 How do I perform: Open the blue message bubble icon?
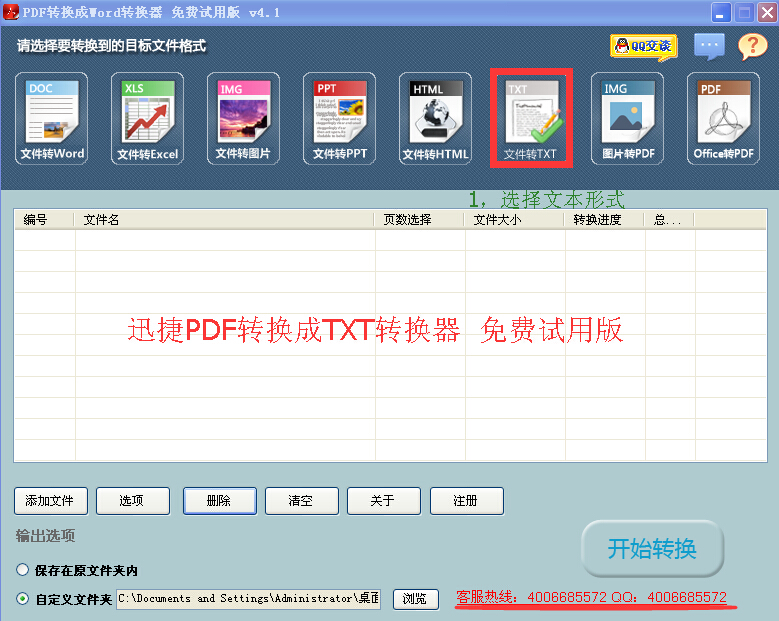[709, 46]
